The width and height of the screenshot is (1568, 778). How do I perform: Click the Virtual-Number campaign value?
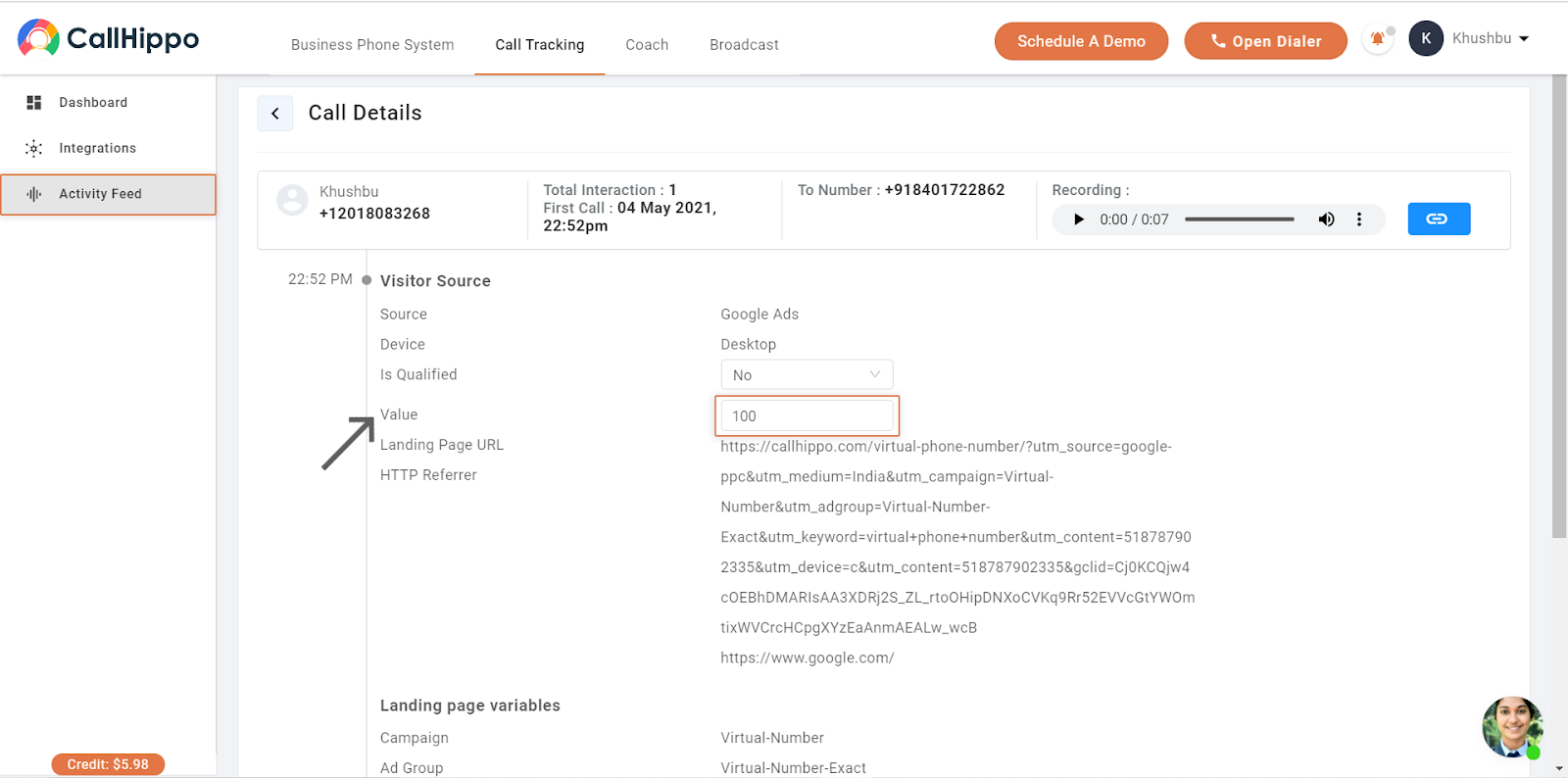point(772,738)
